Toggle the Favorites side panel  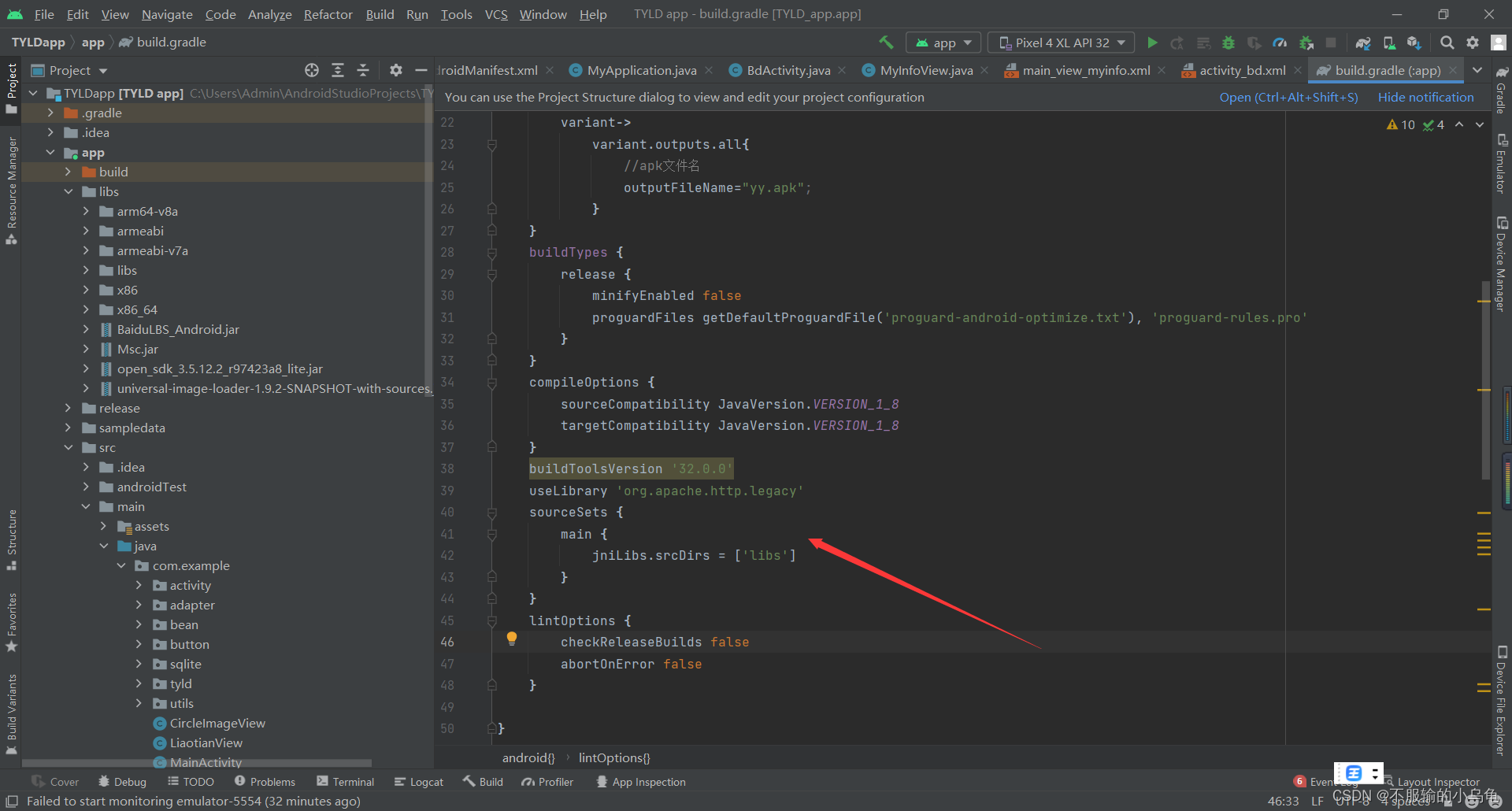coord(11,623)
